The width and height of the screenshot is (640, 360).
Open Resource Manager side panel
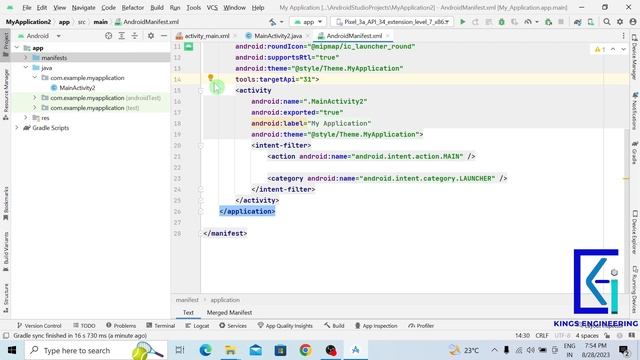[x=6, y=95]
